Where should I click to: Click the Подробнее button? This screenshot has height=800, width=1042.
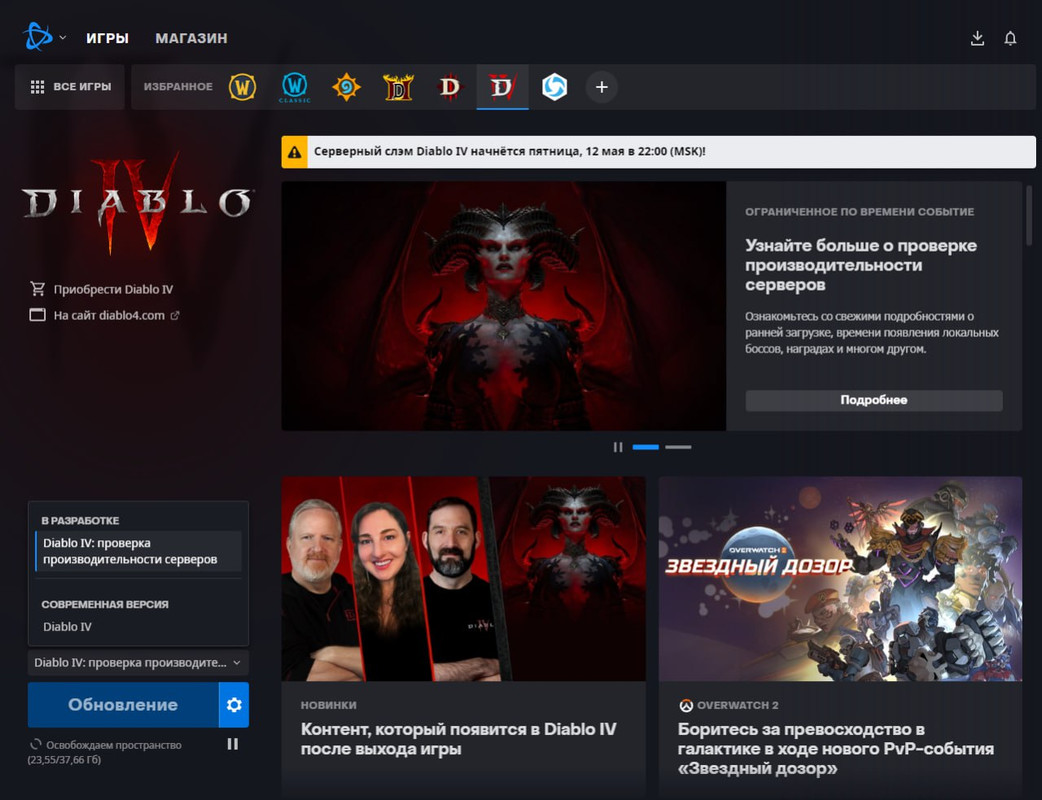(874, 400)
